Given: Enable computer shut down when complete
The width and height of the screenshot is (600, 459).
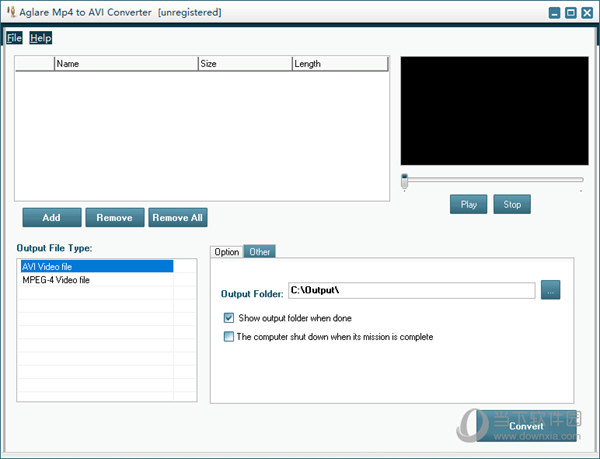Looking at the screenshot, I should pyautogui.click(x=228, y=337).
